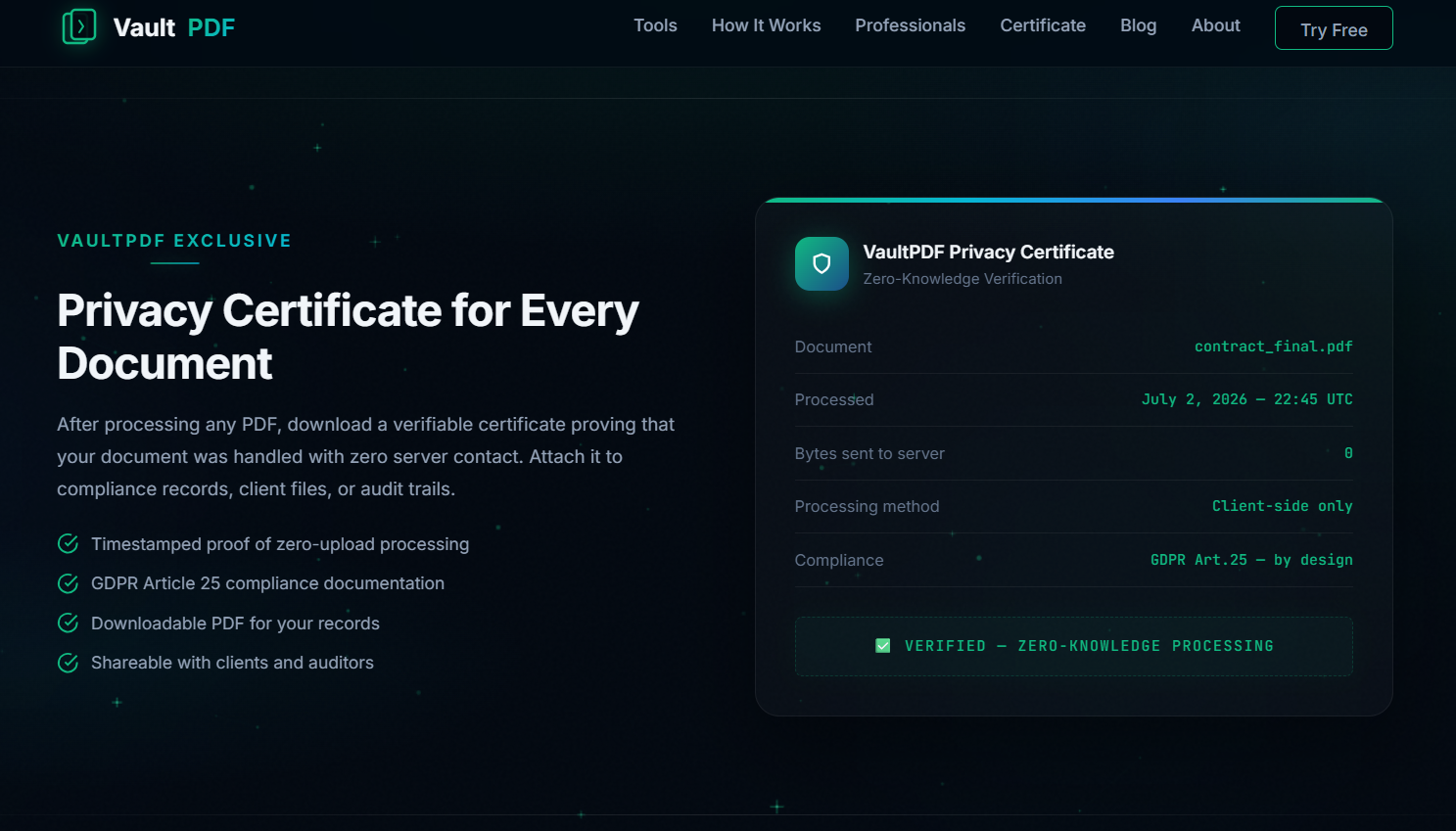1456x831 pixels.
Task: Click Downloadable PDF for your records text
Action: tap(235, 623)
